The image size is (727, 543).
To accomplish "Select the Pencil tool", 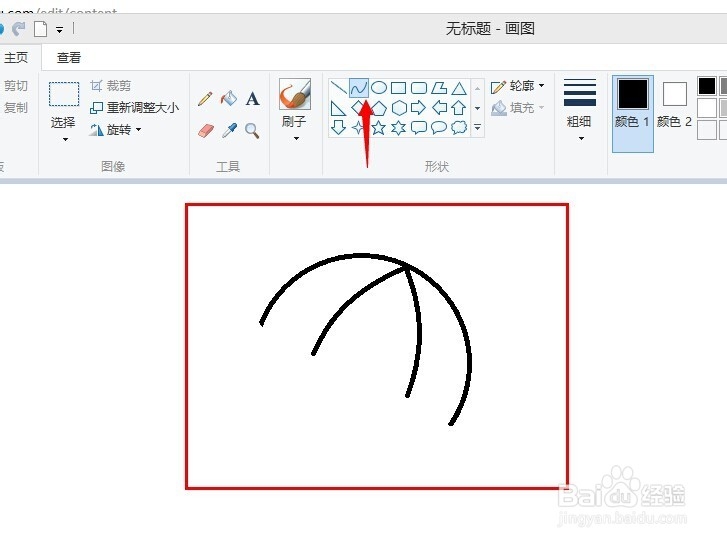I will [205, 99].
